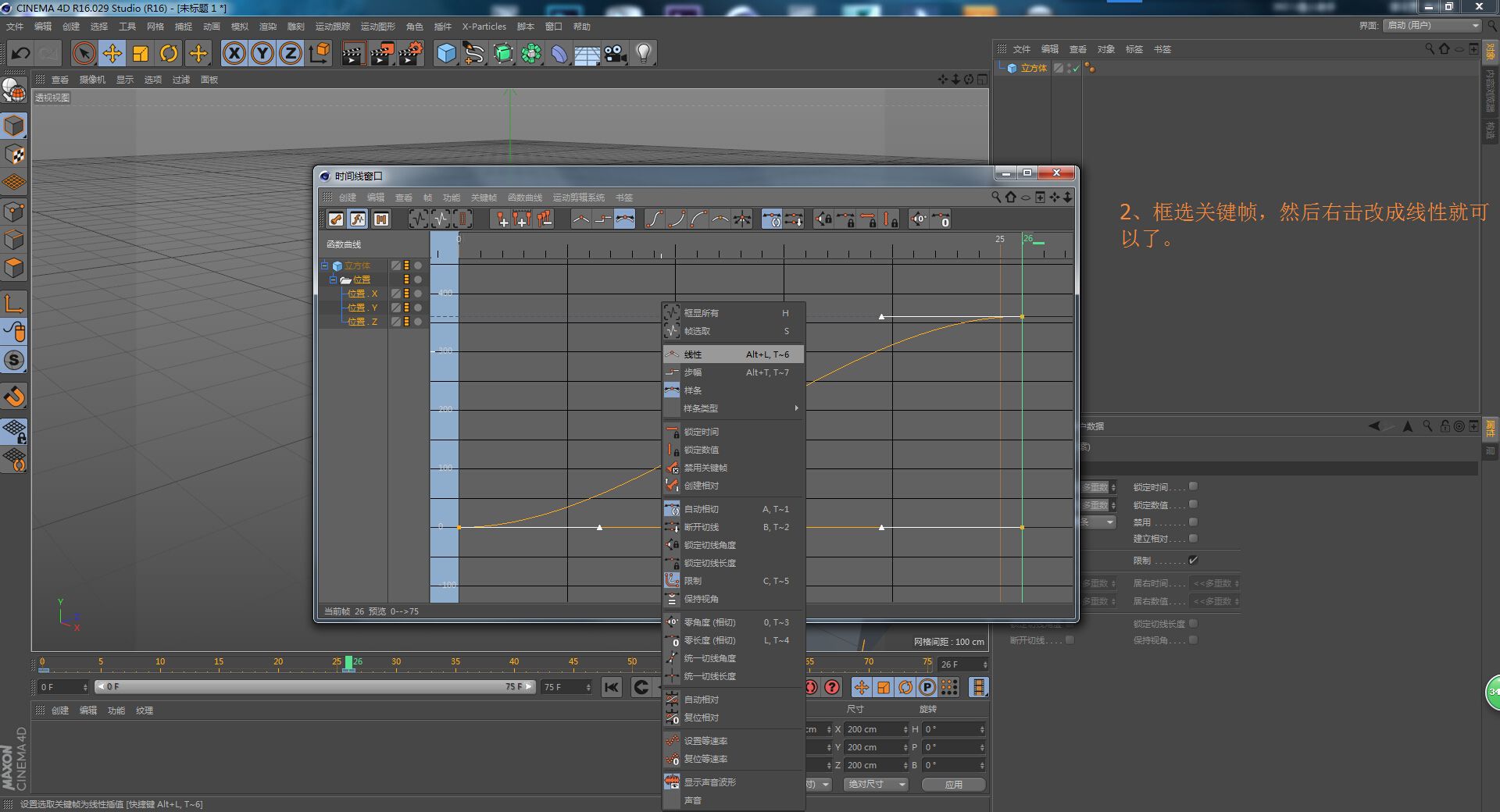Select 位置 . Y track in timeline

click(362, 308)
